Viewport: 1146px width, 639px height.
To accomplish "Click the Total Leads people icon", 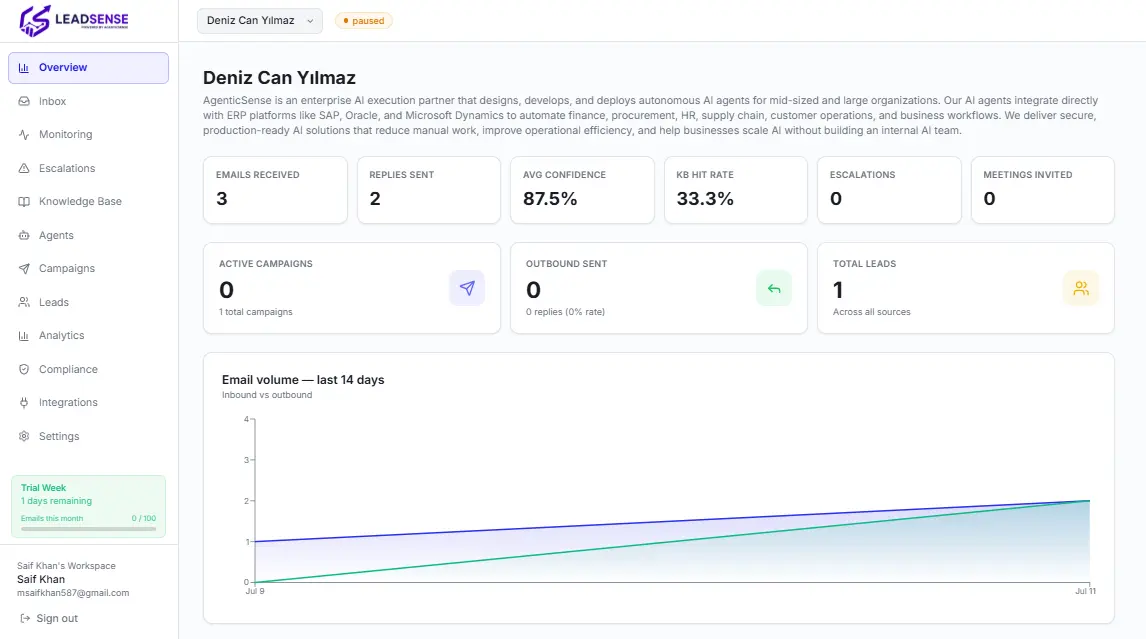I will pos(1081,288).
